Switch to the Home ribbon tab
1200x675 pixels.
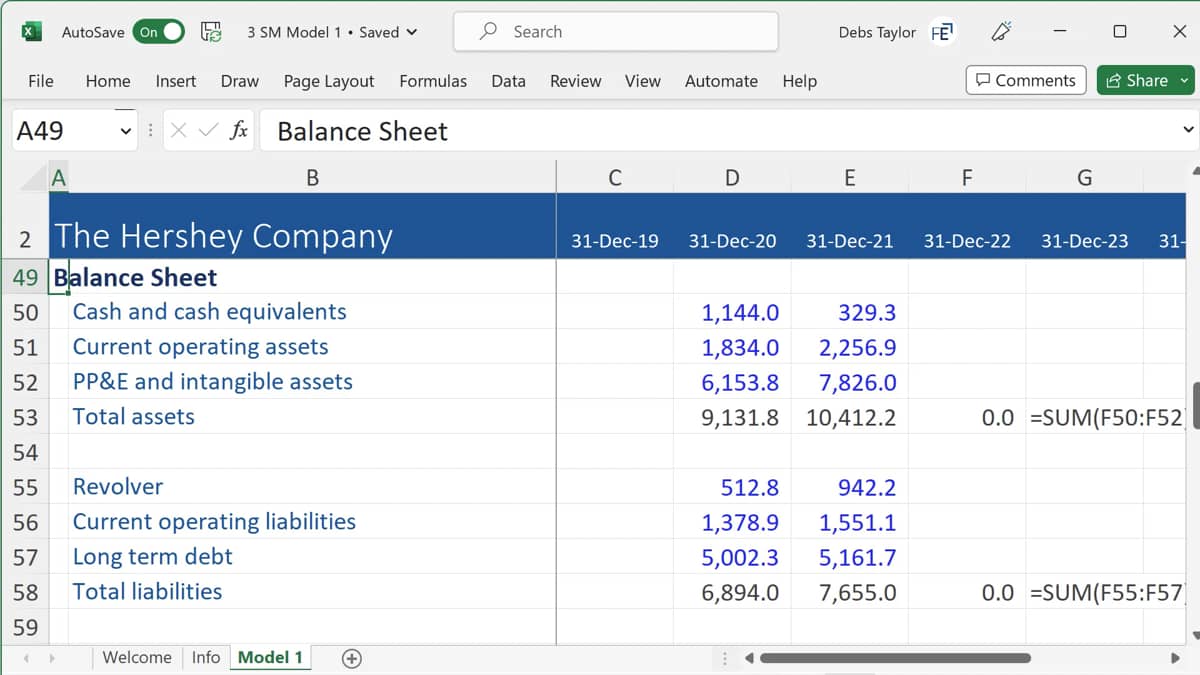pyautogui.click(x=108, y=81)
